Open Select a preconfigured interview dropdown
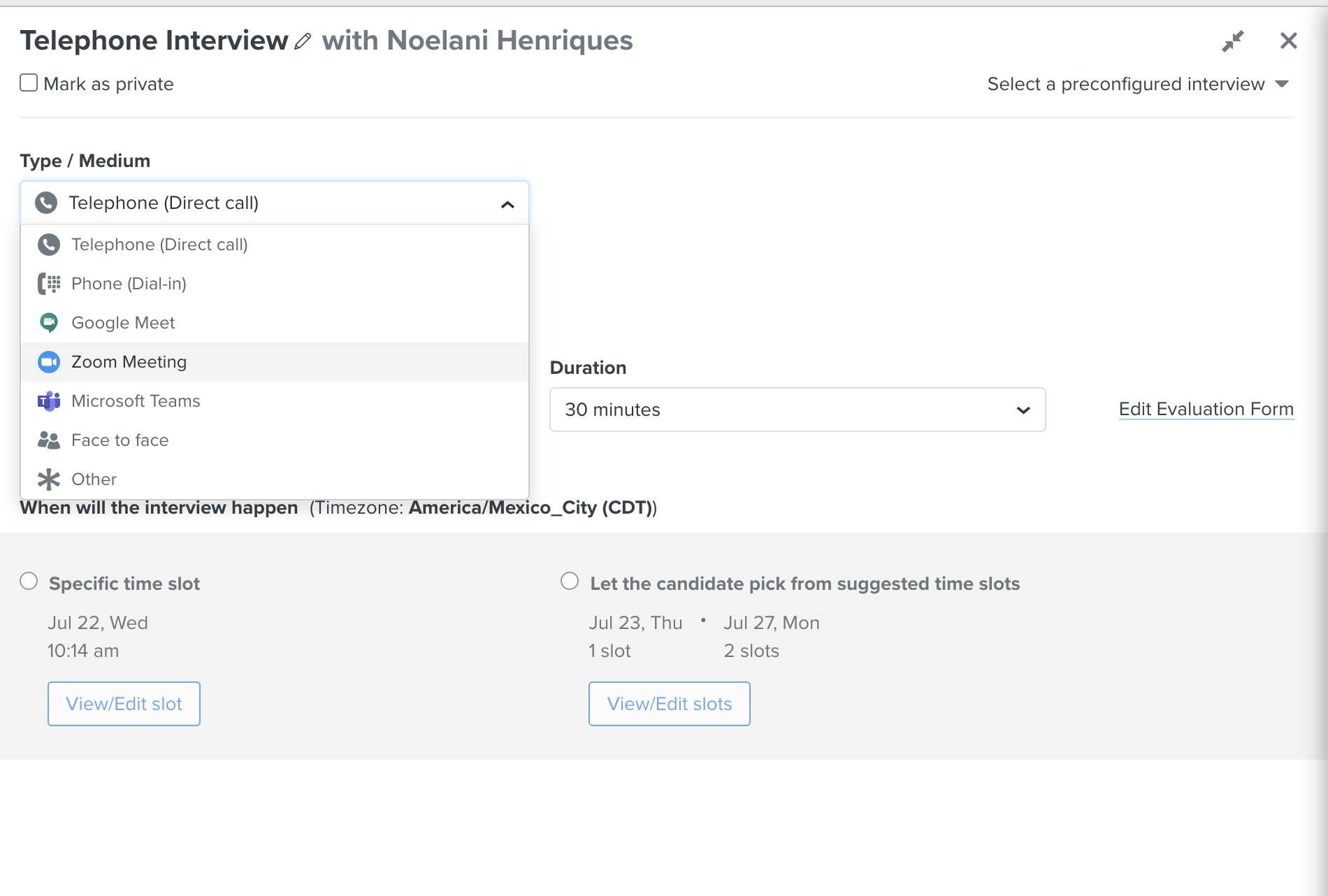The image size is (1328, 896). point(1138,84)
